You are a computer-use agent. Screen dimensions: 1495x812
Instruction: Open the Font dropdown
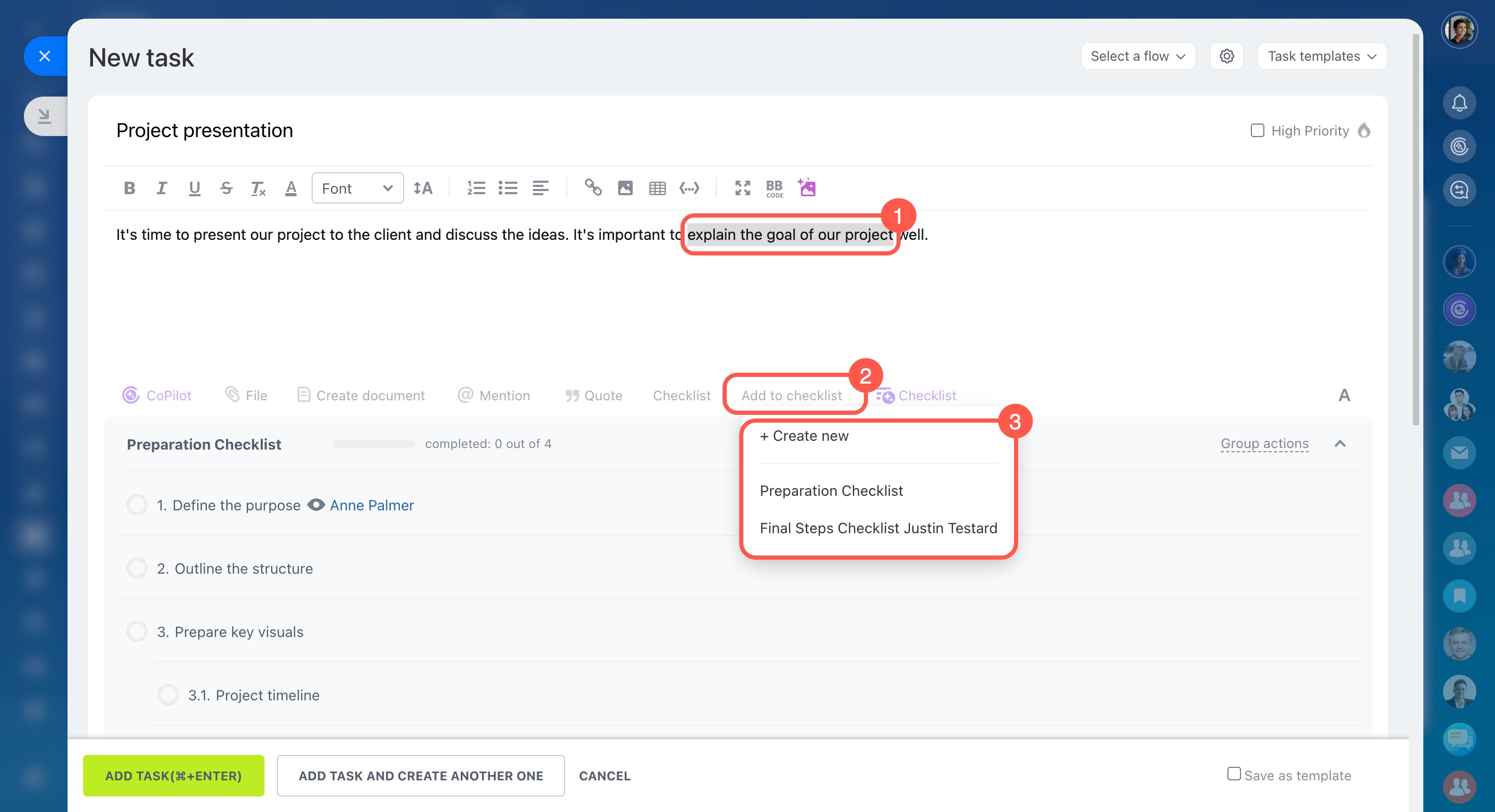(357, 188)
